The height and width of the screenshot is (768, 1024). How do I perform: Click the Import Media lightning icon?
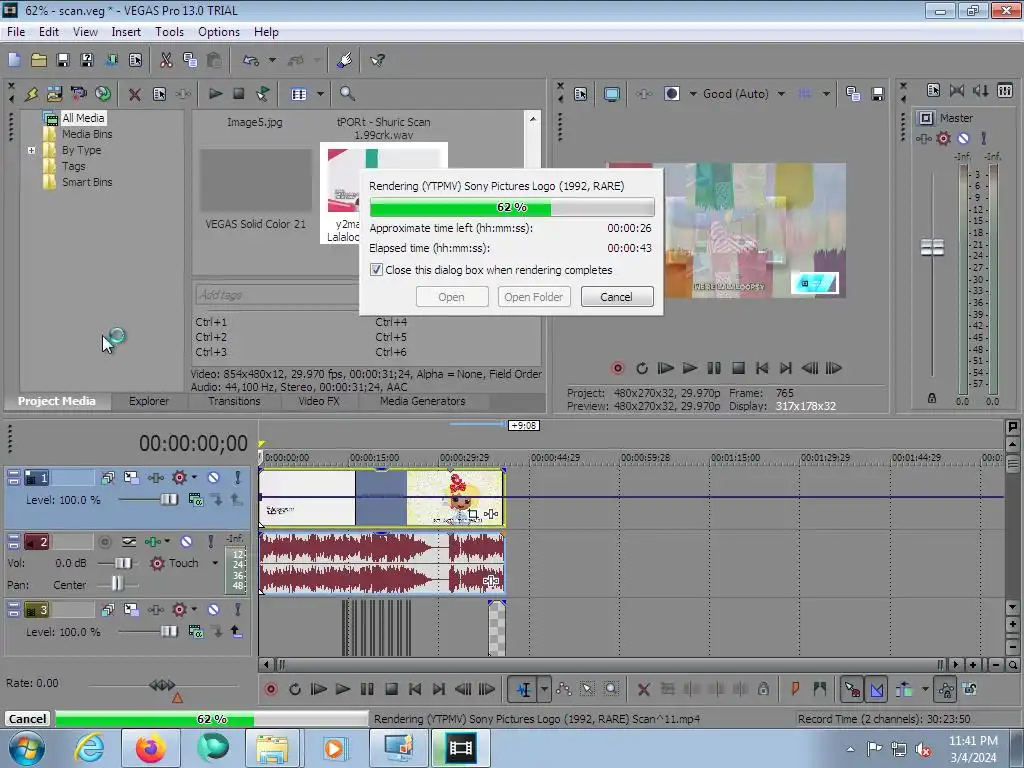(31, 94)
